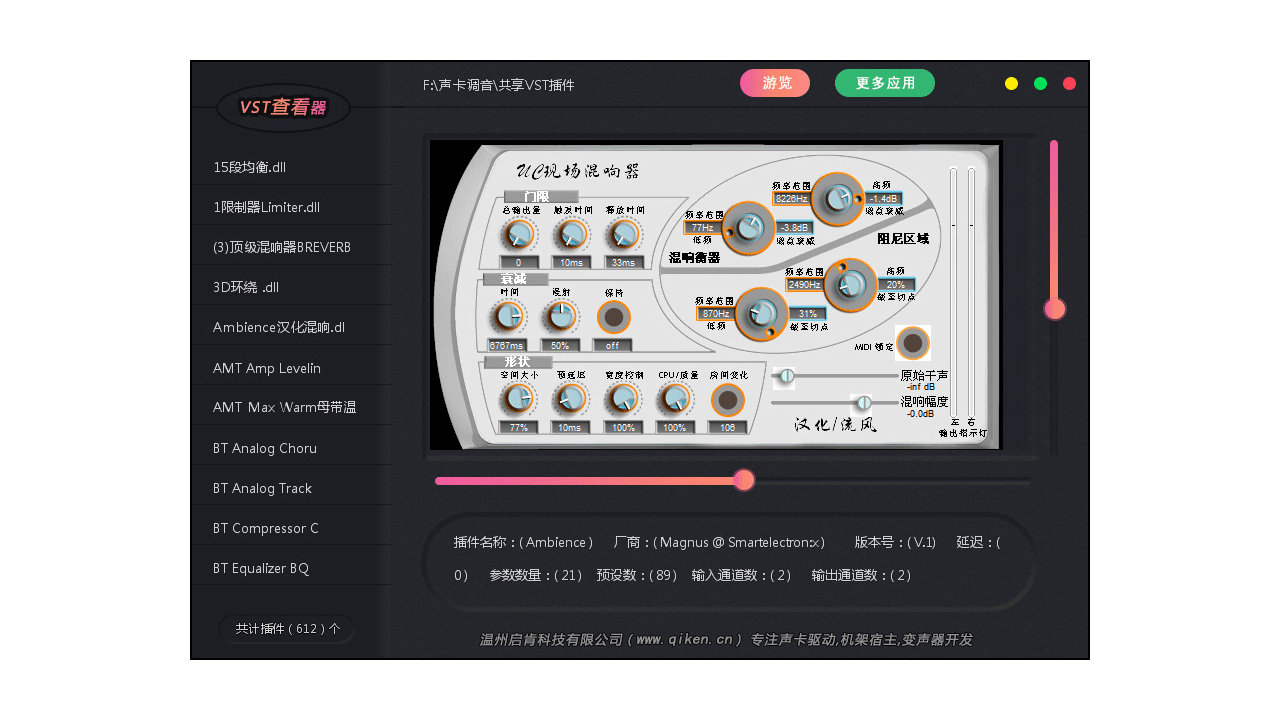
Task: Open BT Compressor C from the sidebar
Action: pyautogui.click(x=263, y=527)
